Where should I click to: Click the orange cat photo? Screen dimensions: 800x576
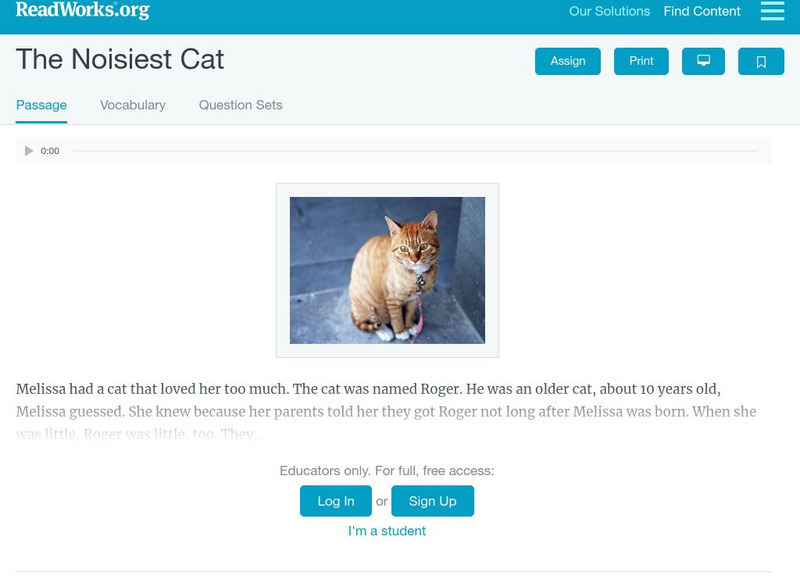pos(387,270)
